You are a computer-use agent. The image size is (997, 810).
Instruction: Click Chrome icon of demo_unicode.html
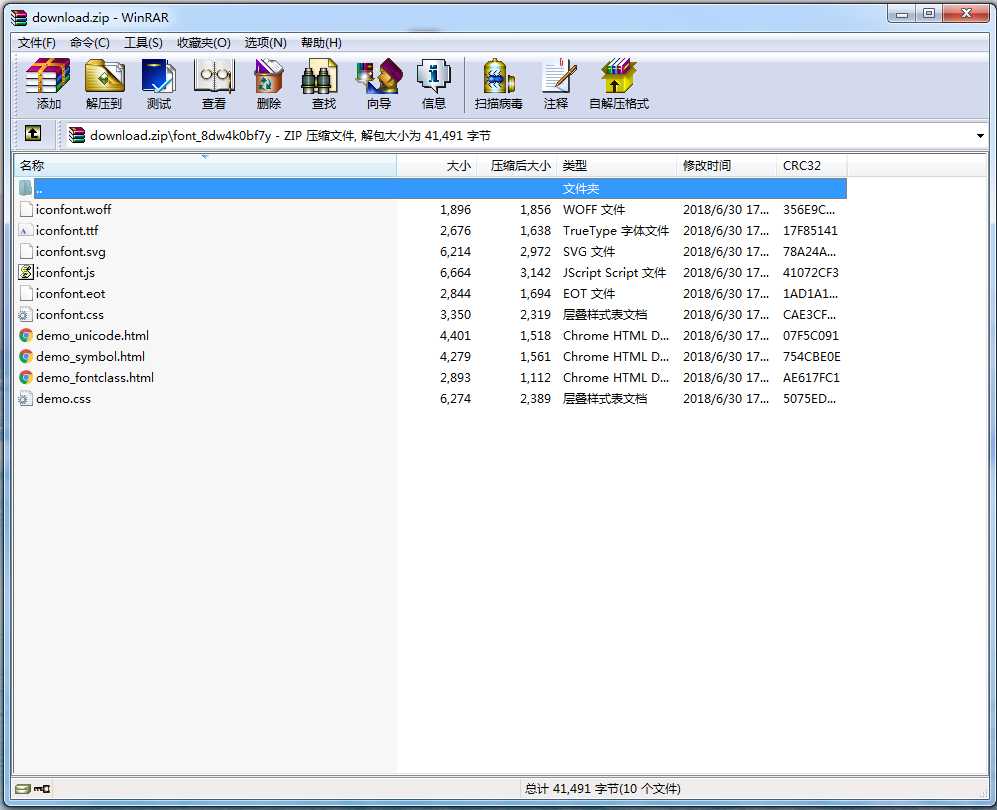pyautogui.click(x=25, y=335)
